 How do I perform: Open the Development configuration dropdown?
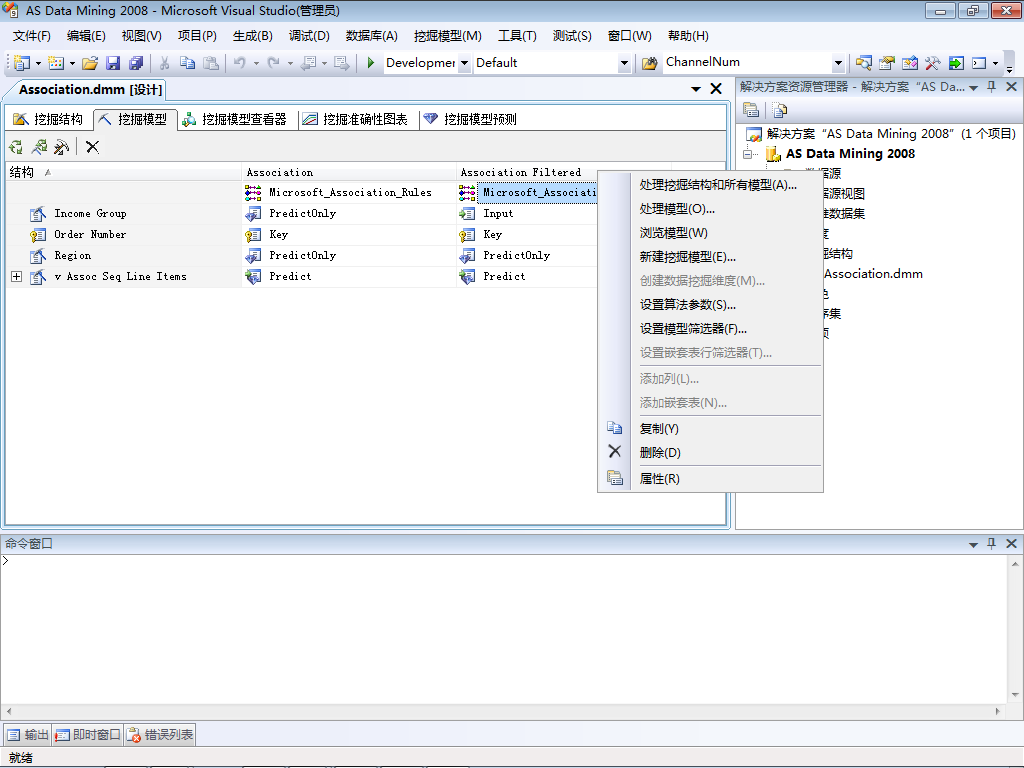coord(464,63)
